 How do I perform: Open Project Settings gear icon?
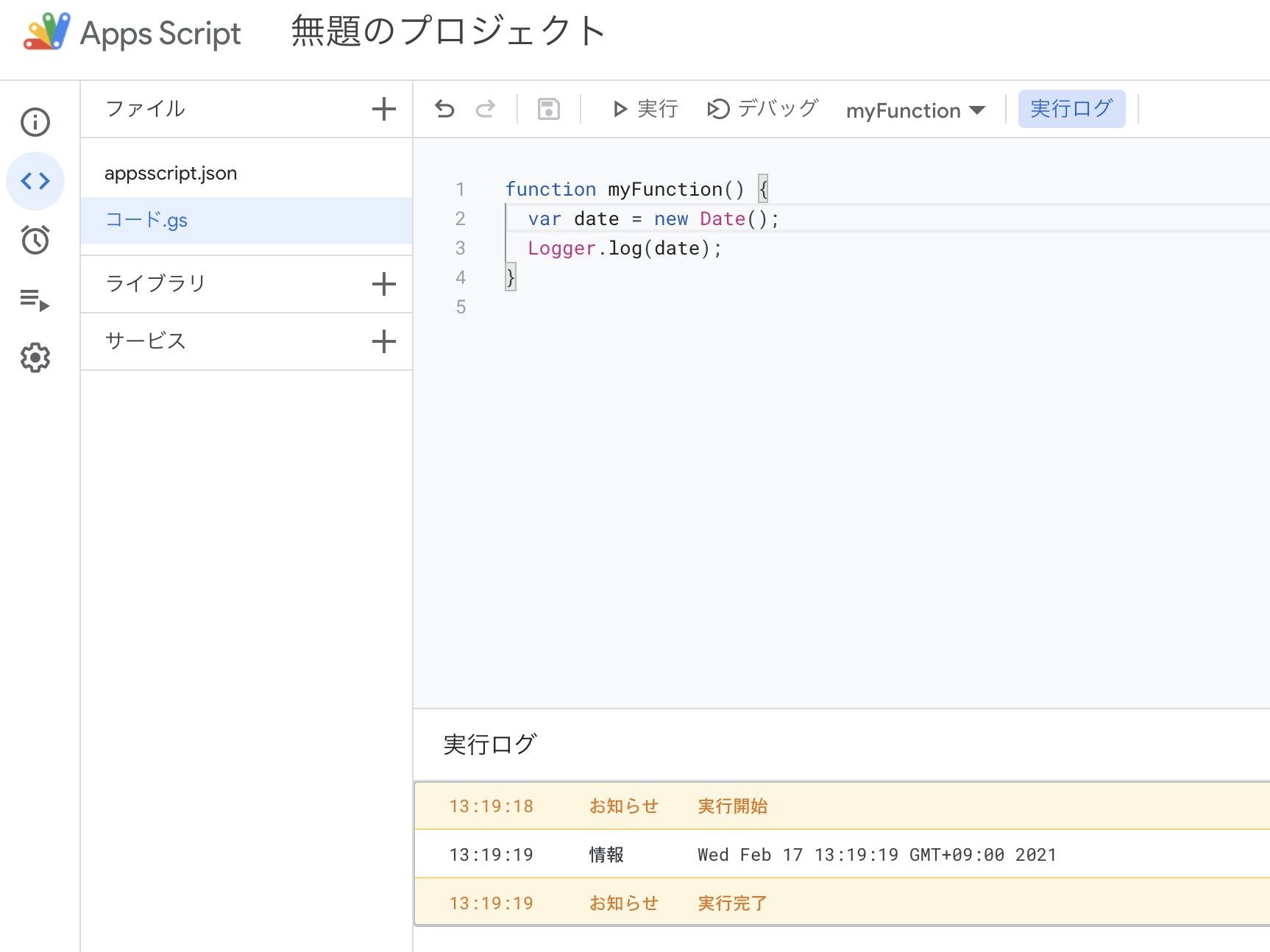pyautogui.click(x=35, y=358)
